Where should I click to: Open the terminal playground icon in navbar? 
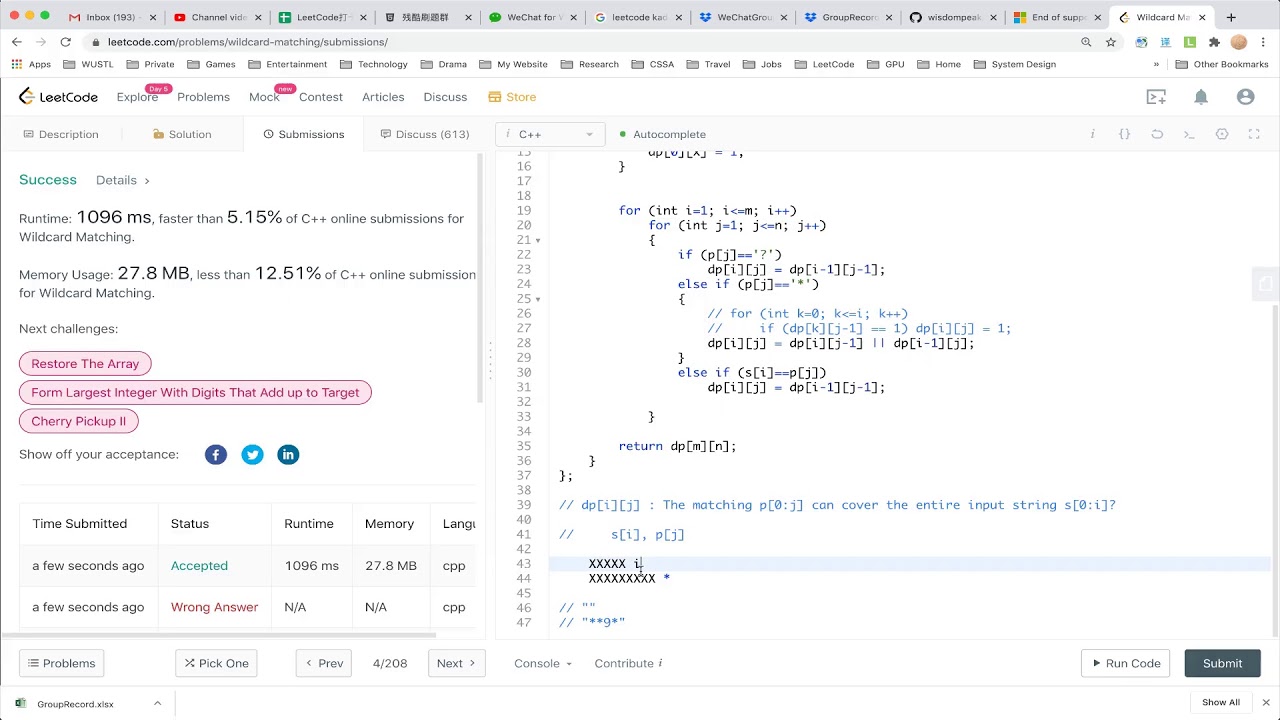1156,97
